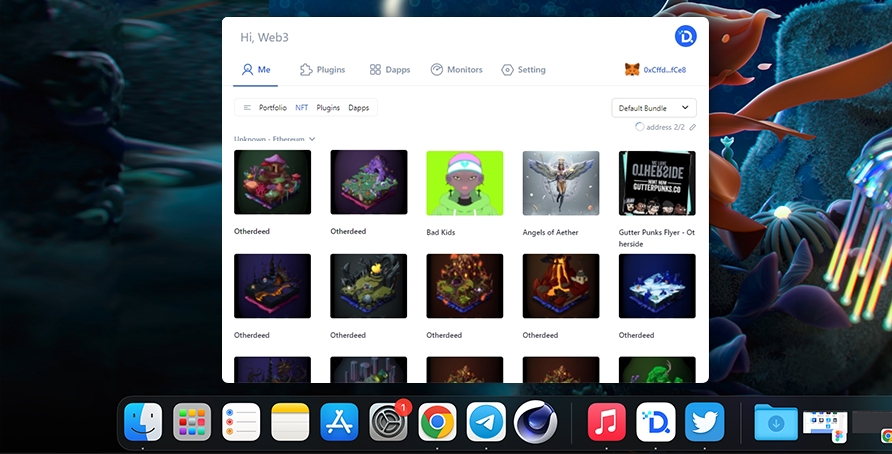Open the Me tab

click(255, 69)
